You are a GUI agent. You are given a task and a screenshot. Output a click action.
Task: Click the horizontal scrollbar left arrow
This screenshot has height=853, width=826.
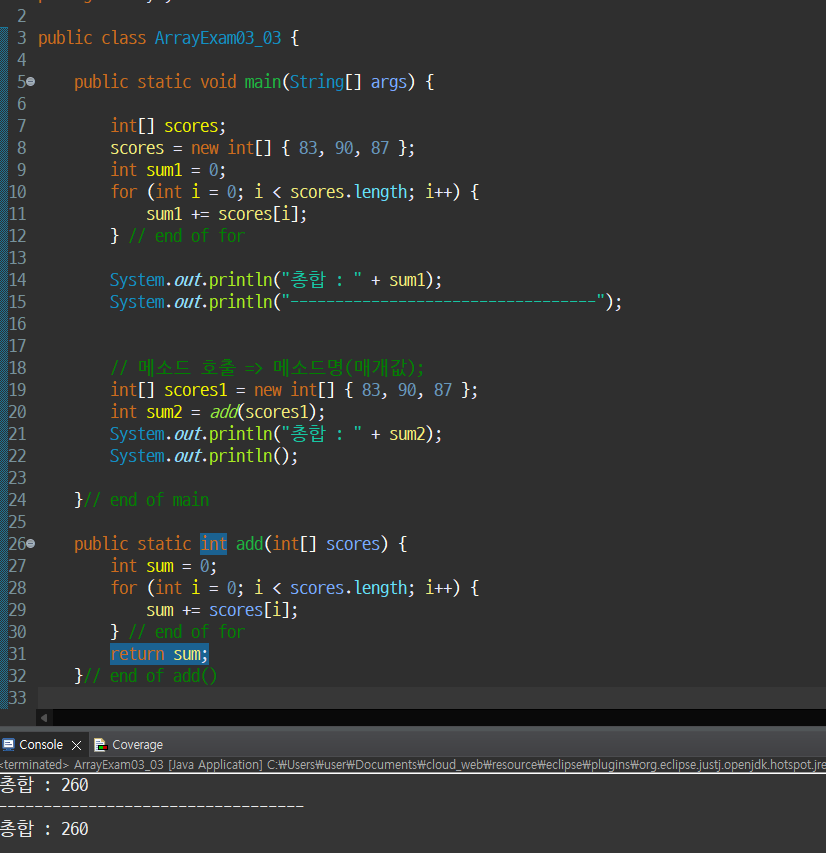(44, 718)
